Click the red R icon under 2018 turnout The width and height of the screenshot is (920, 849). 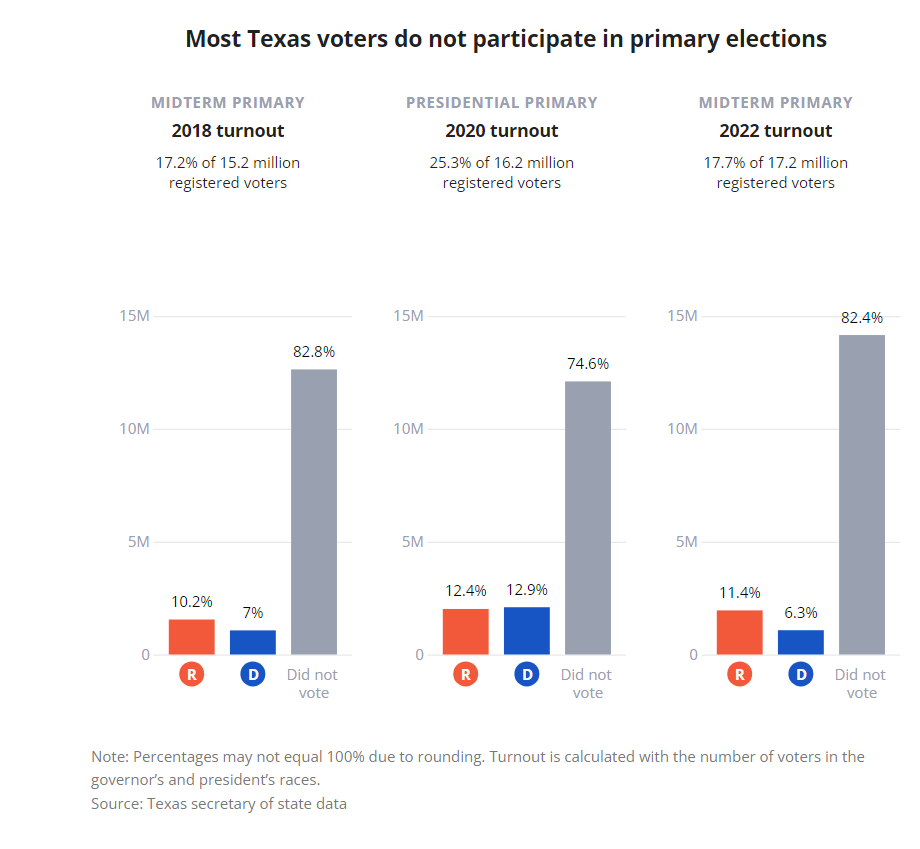(x=191, y=675)
